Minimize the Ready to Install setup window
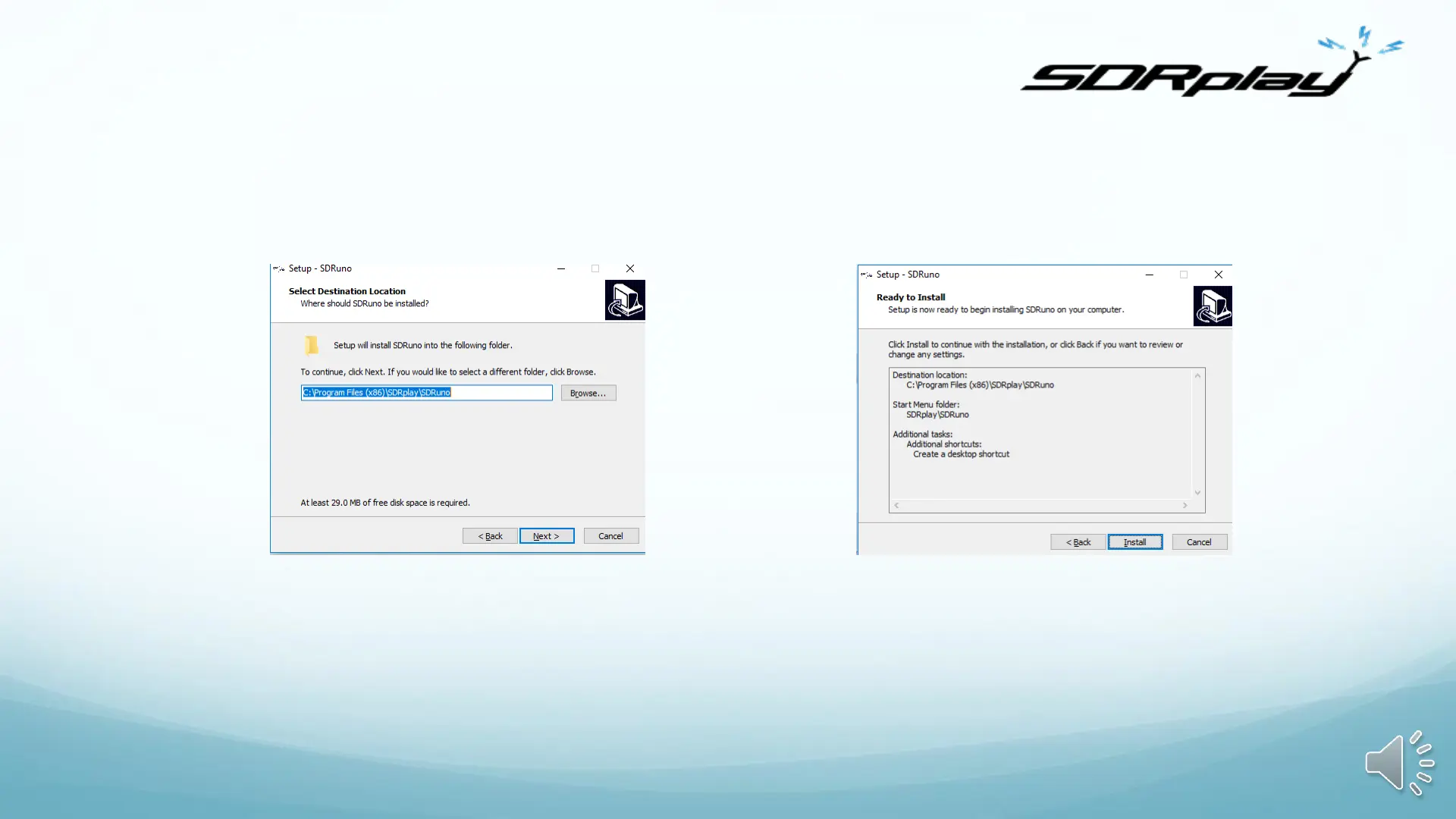Viewport: 1456px width, 819px height. pyautogui.click(x=1150, y=275)
